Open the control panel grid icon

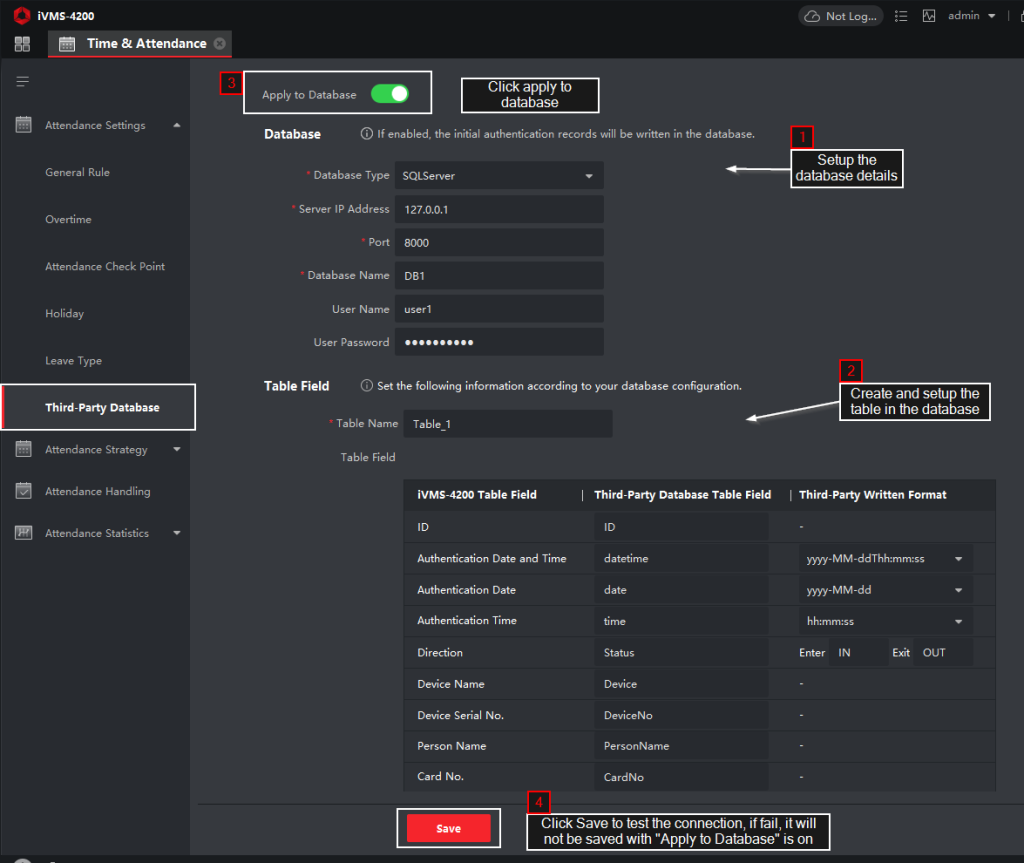pos(22,44)
